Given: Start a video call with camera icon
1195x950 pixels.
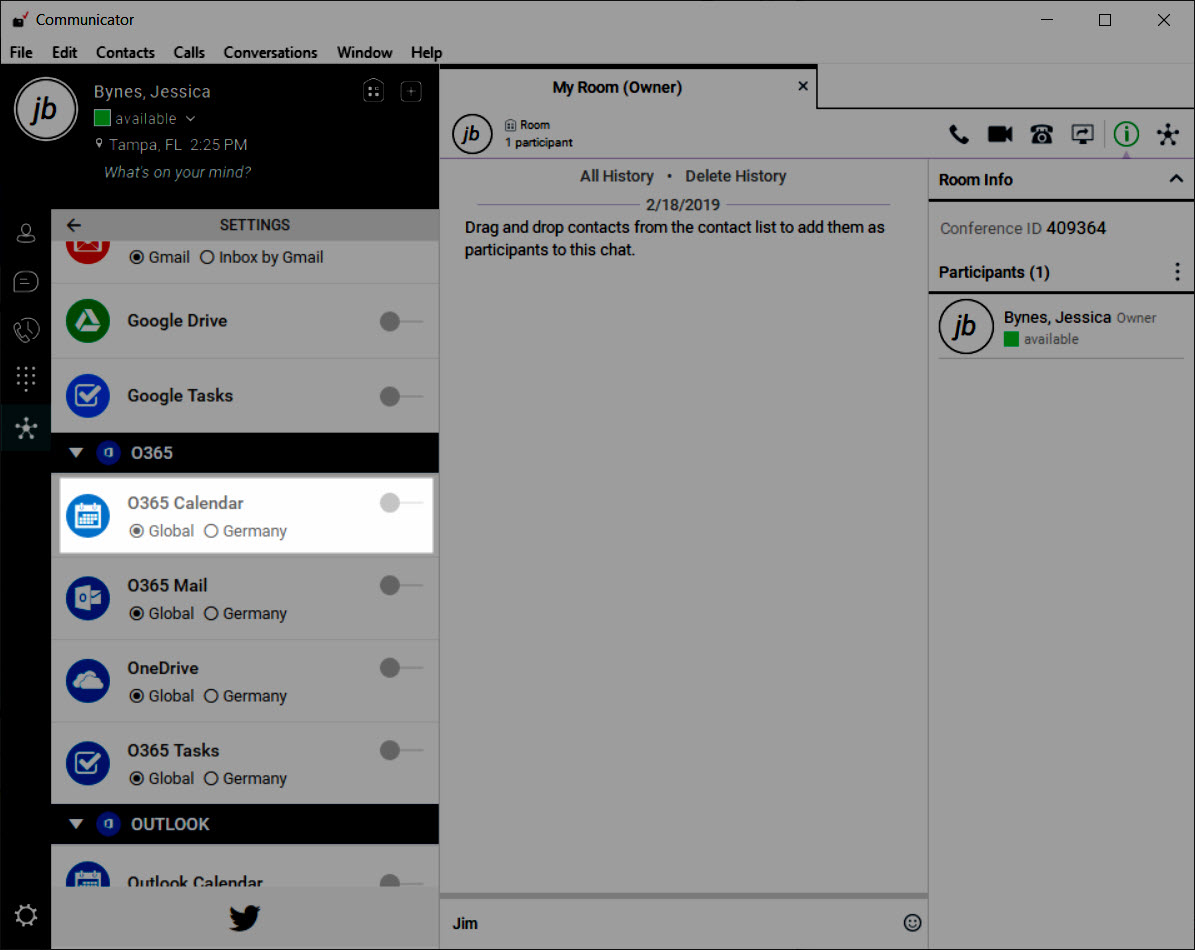Looking at the screenshot, I should pyautogui.click(x=1000, y=135).
